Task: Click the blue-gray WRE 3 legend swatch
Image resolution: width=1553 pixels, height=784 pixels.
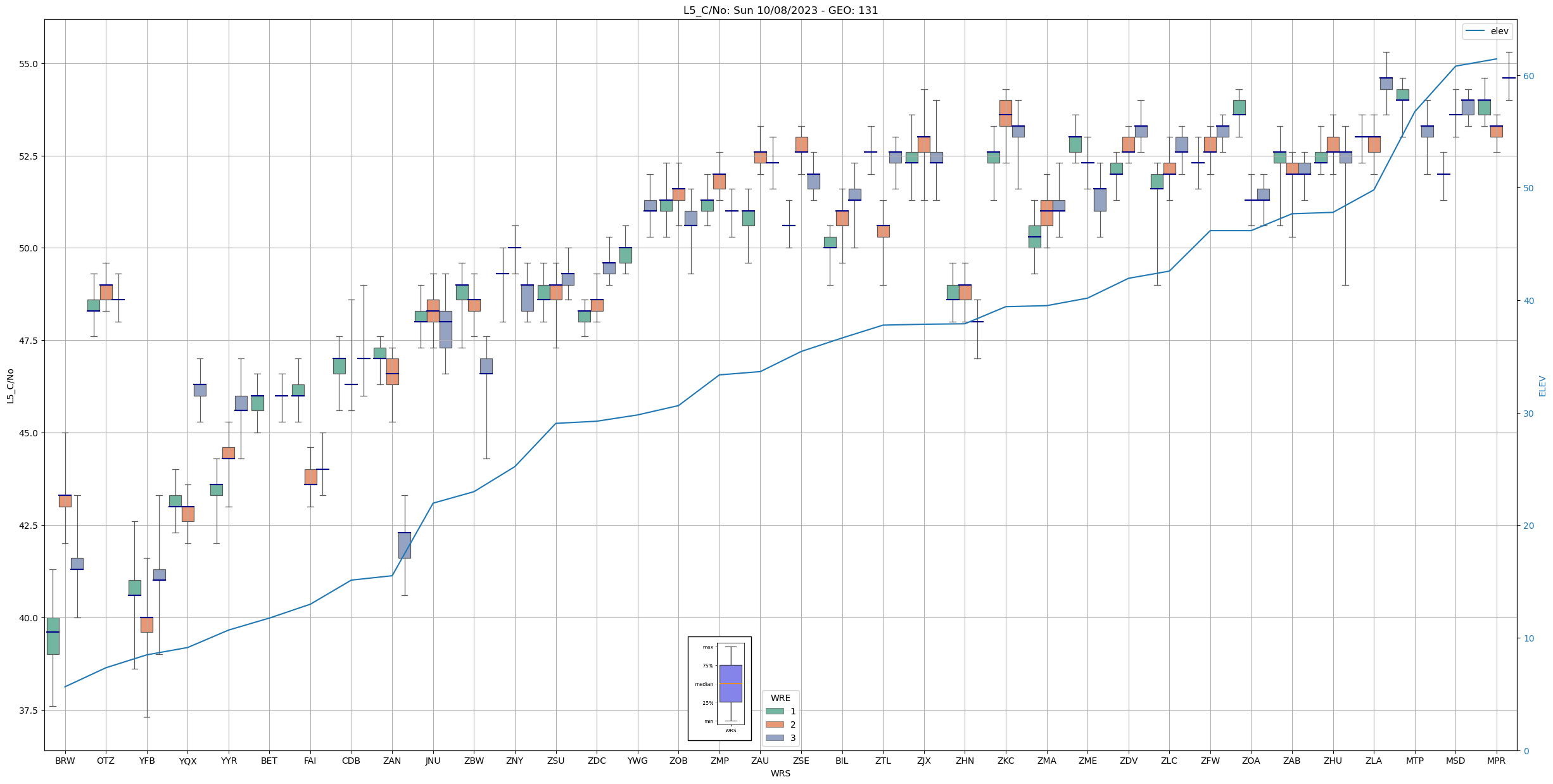Action: [x=775, y=738]
